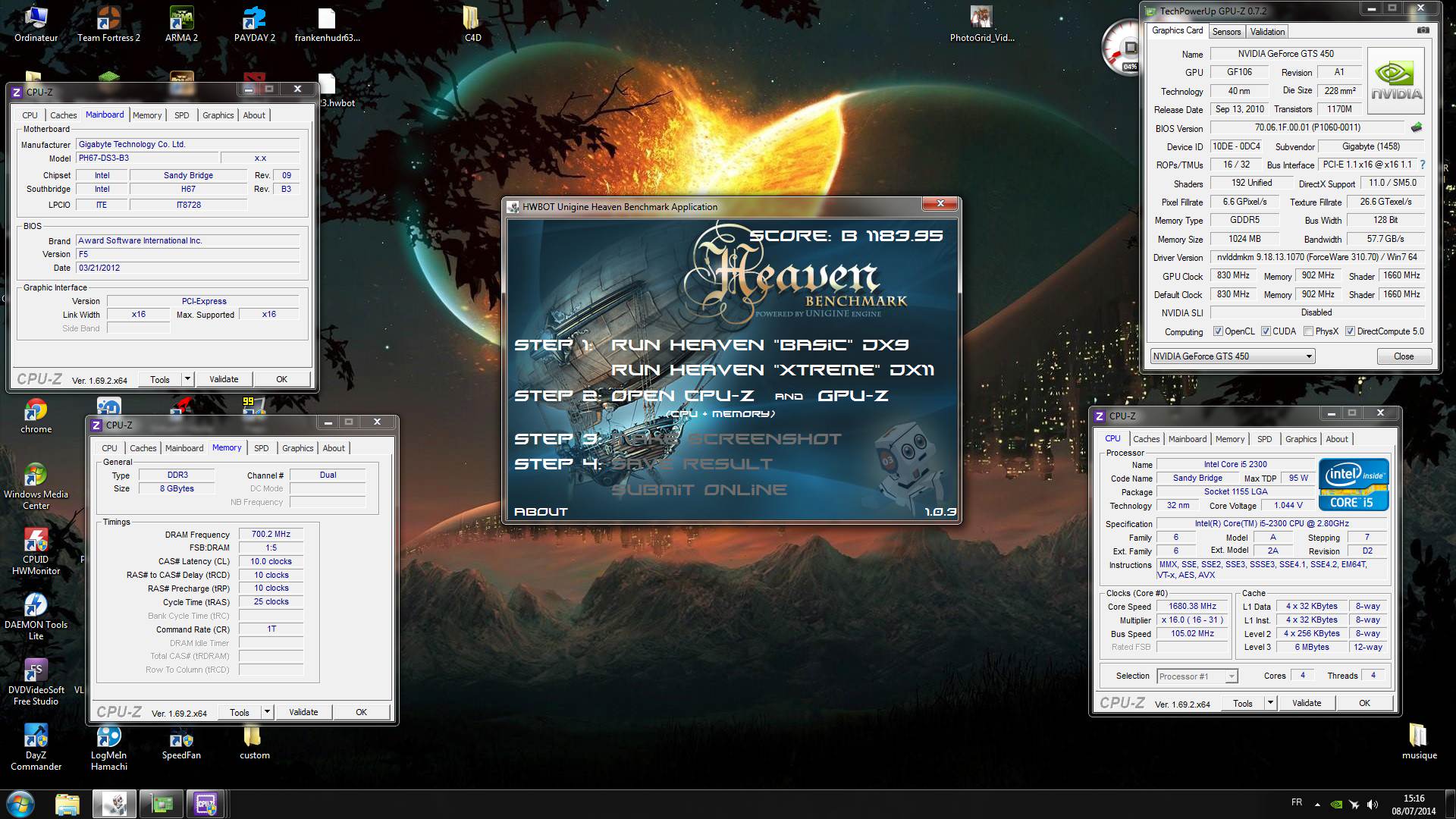
Task: Click Validate in Mainboard CPU-Z window
Action: 224,378
